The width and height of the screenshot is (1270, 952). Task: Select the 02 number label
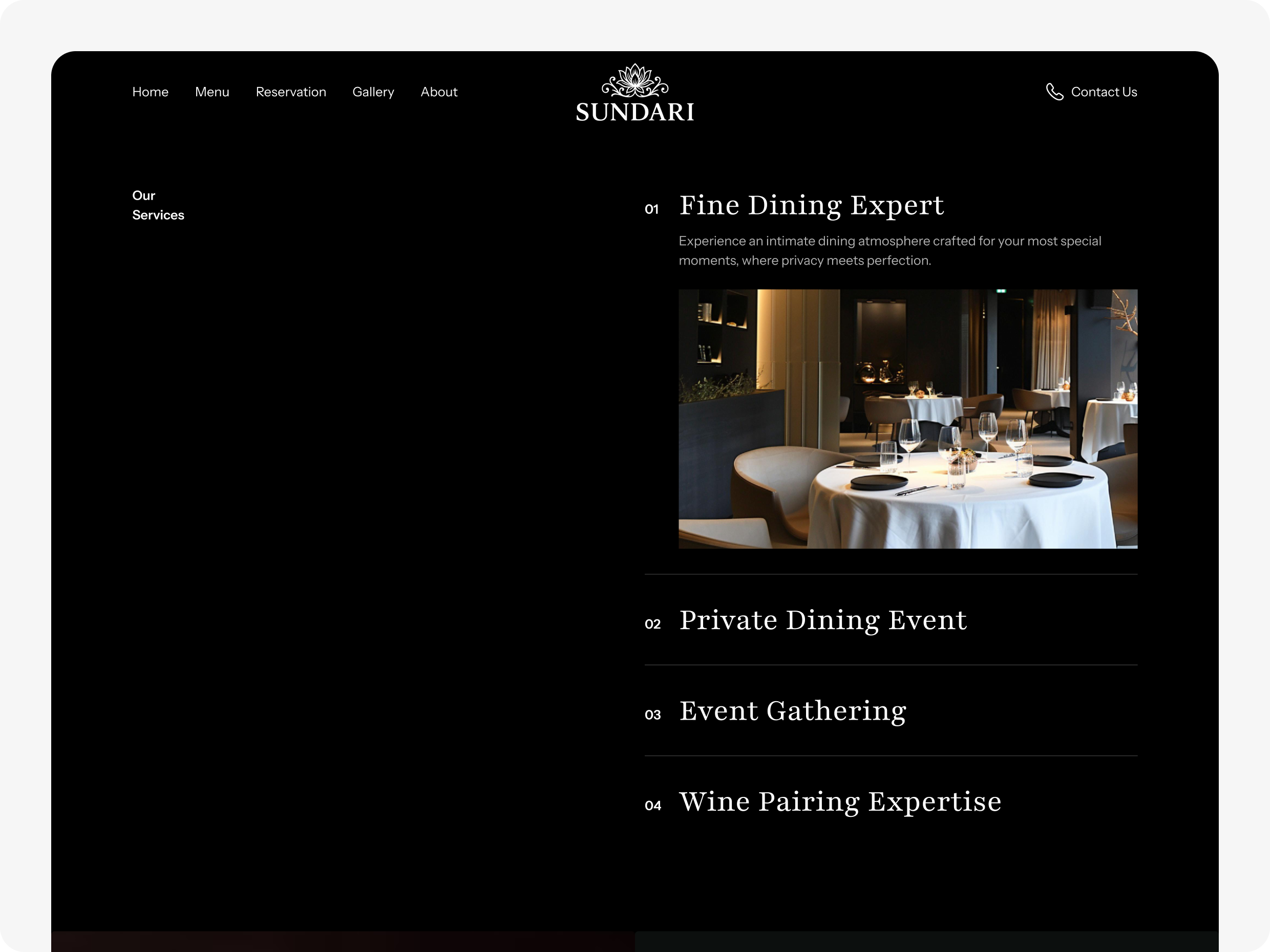[653, 624]
